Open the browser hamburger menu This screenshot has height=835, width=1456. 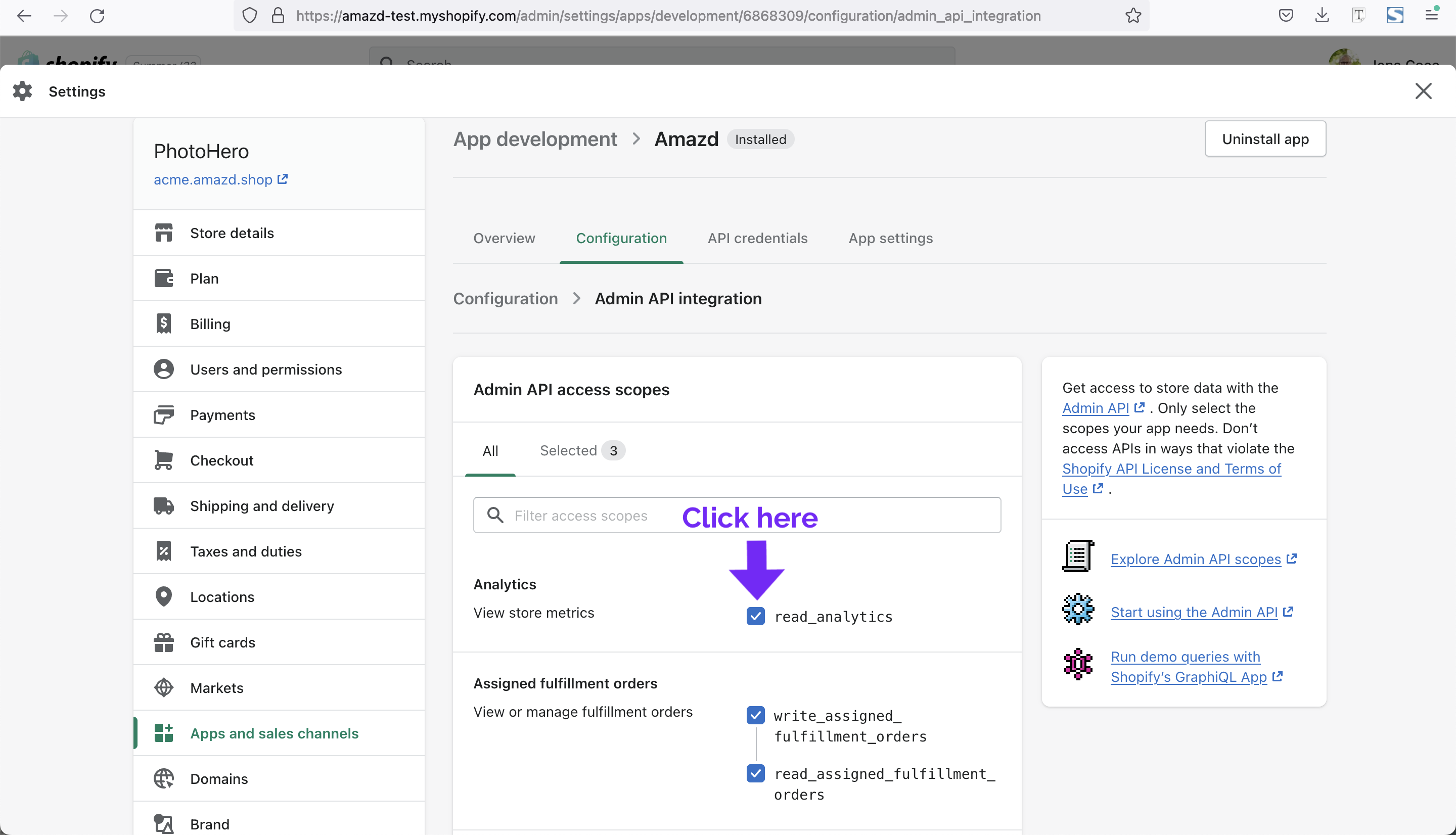point(1431,16)
